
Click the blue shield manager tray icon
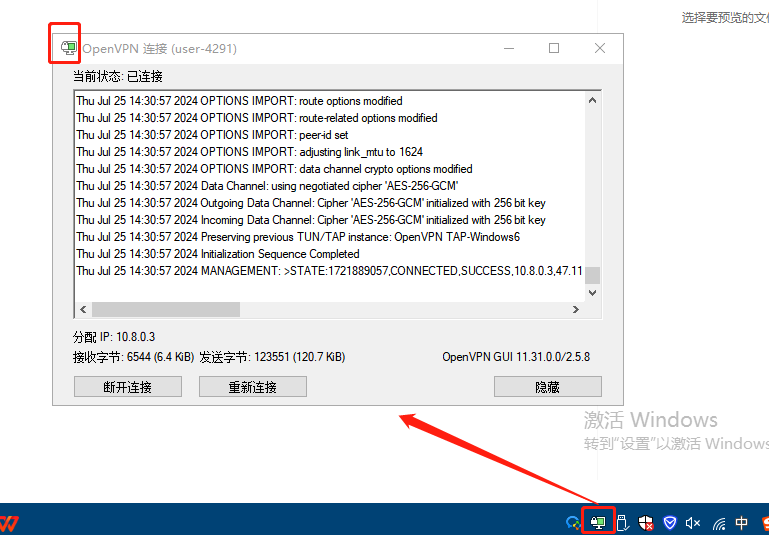(670, 522)
